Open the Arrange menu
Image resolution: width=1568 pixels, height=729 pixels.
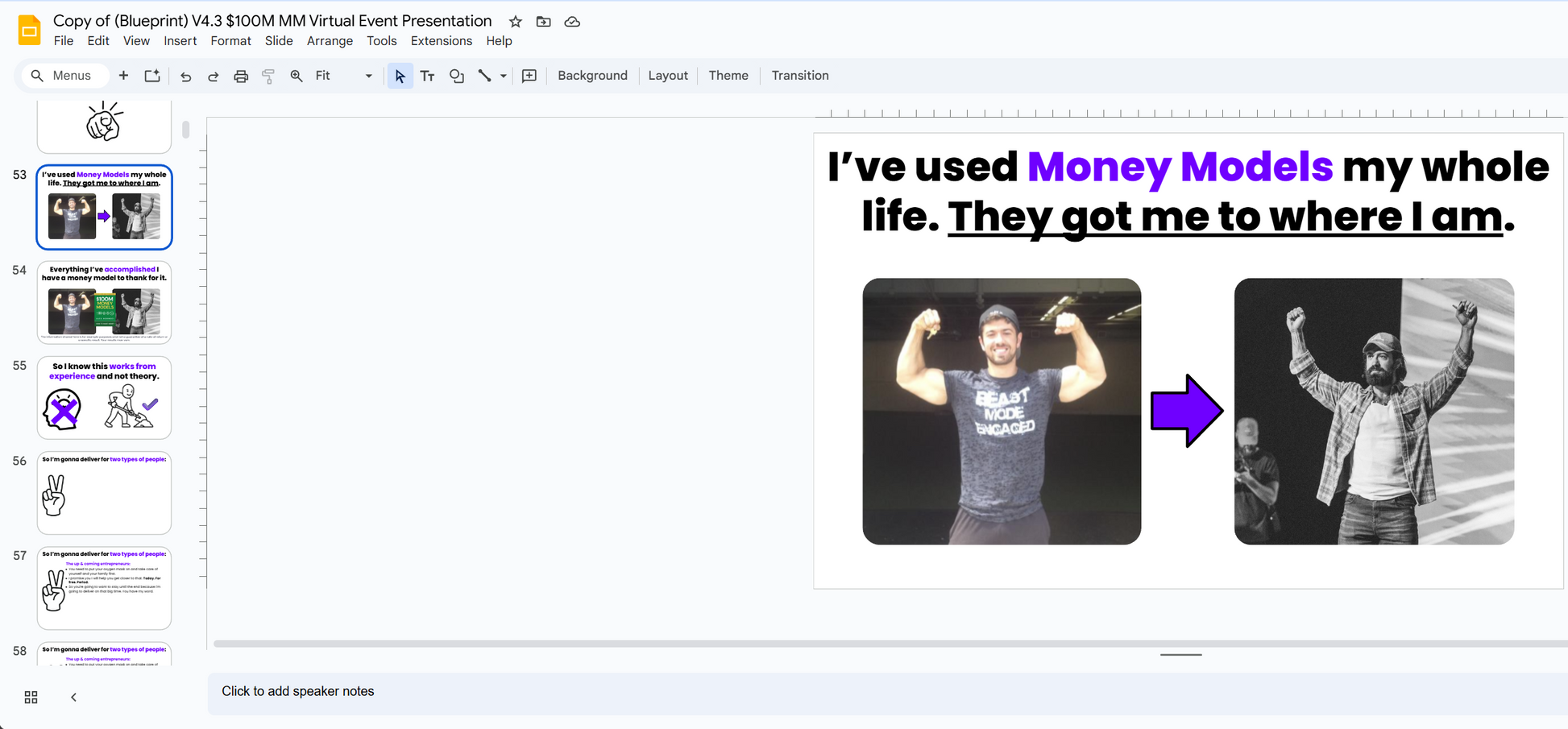pos(330,41)
